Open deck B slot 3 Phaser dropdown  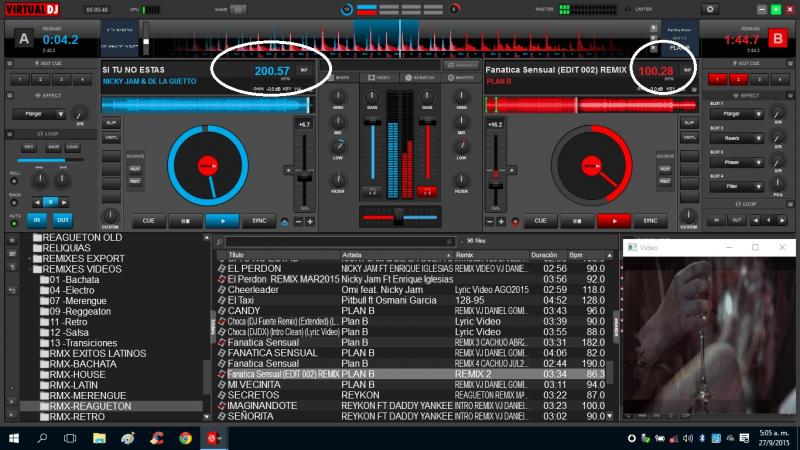736,162
